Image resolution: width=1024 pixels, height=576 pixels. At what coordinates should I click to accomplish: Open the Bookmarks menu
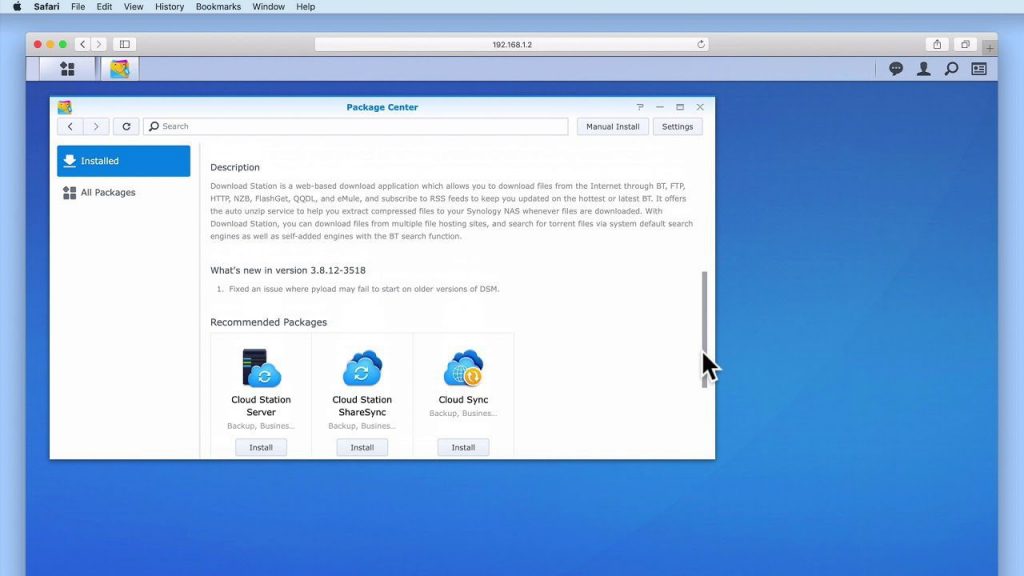tap(218, 7)
